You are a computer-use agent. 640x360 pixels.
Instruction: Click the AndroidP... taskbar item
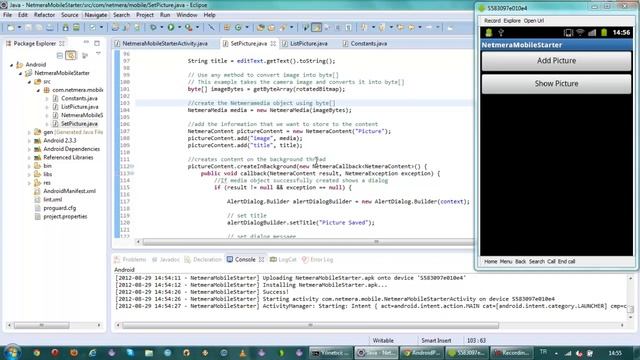tap(422, 352)
